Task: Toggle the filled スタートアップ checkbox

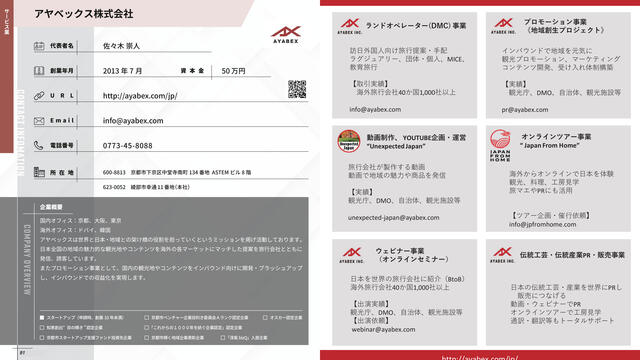Action: coord(42,318)
